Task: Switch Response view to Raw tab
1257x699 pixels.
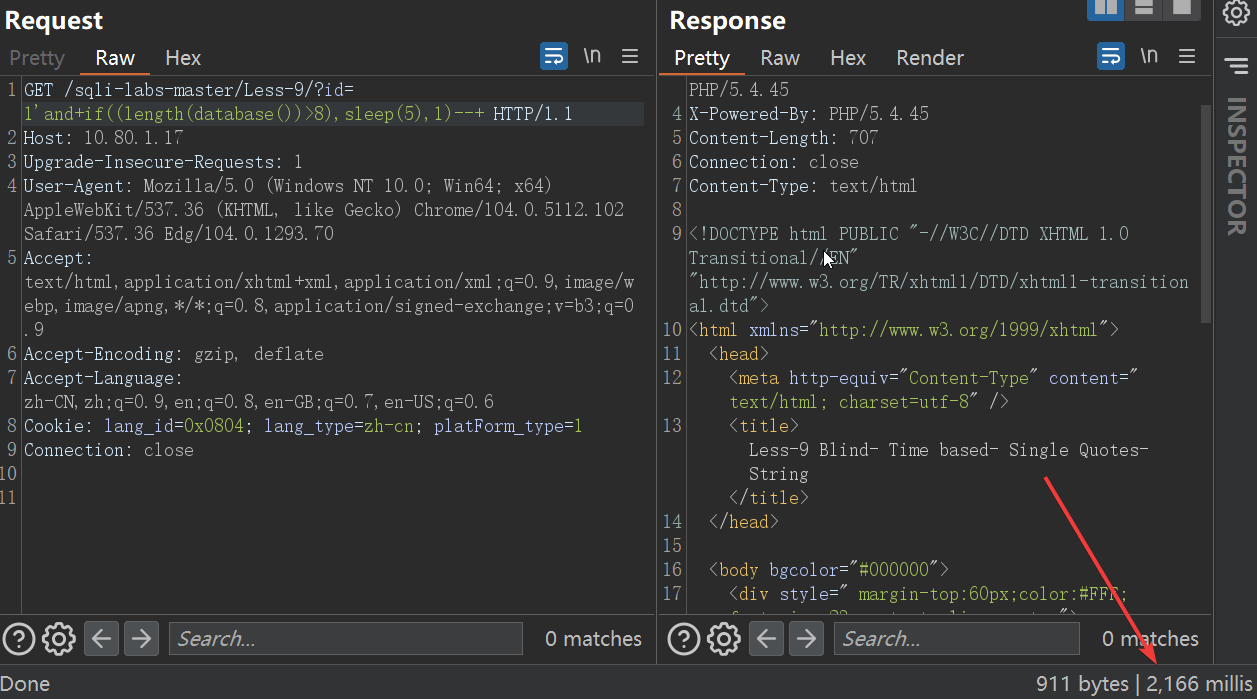Action: [780, 58]
